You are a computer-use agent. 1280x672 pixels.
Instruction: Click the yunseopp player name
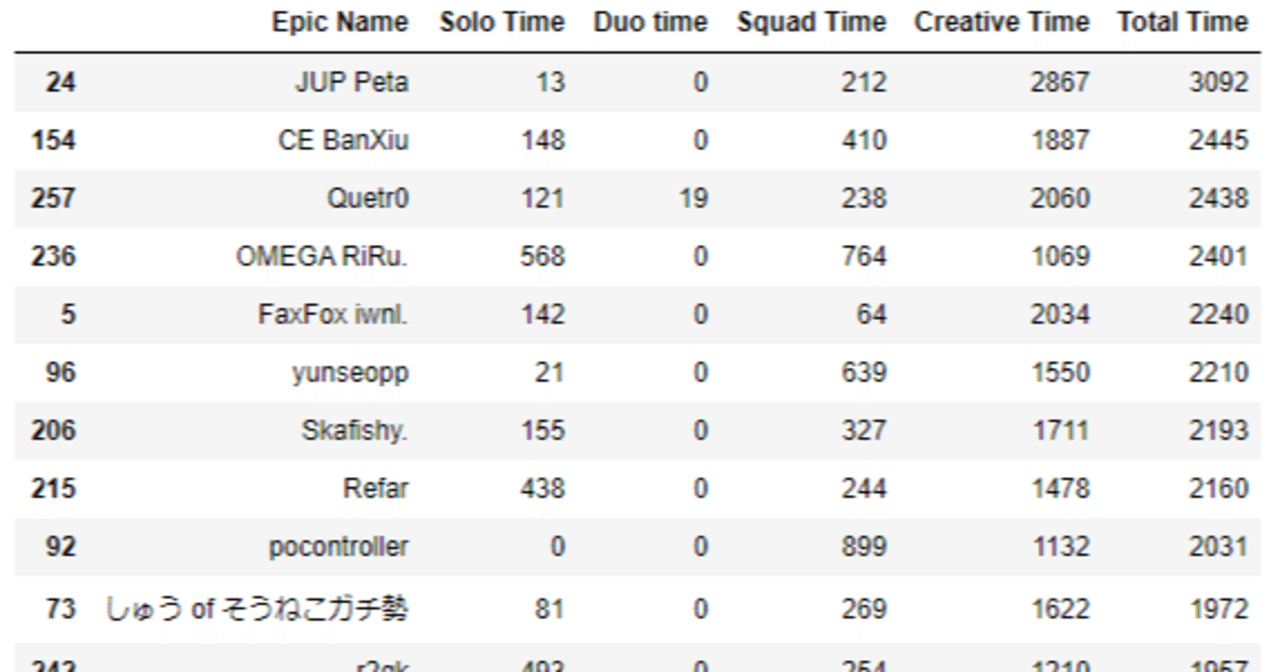pyautogui.click(x=350, y=372)
